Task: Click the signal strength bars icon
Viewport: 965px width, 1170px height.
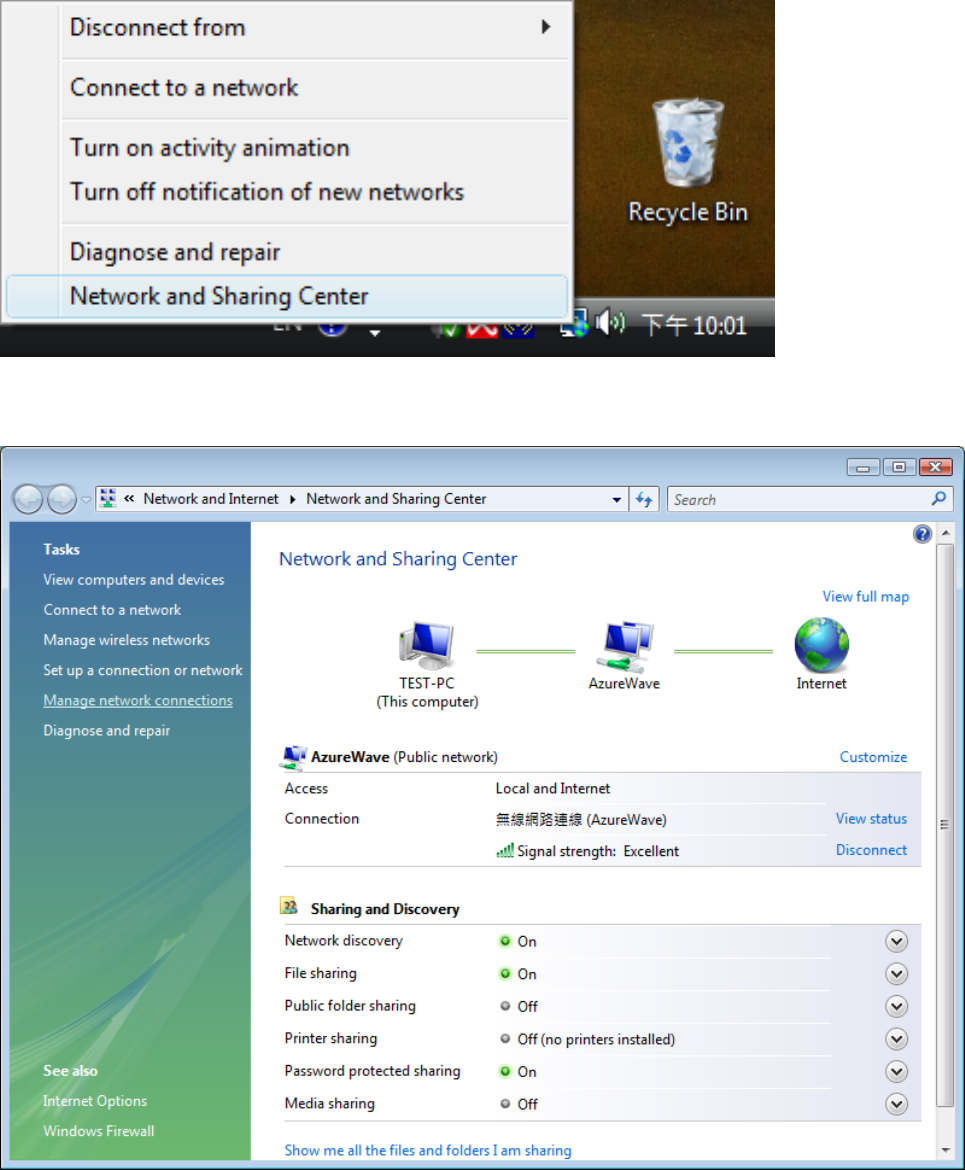Action: tap(505, 851)
